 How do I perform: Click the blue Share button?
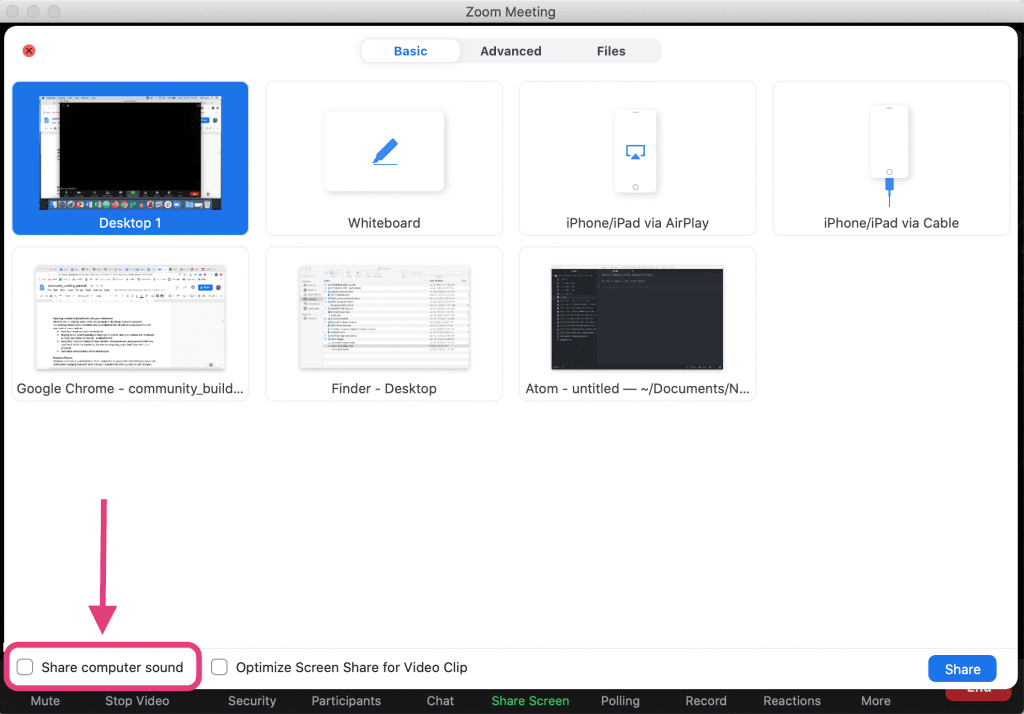click(962, 669)
